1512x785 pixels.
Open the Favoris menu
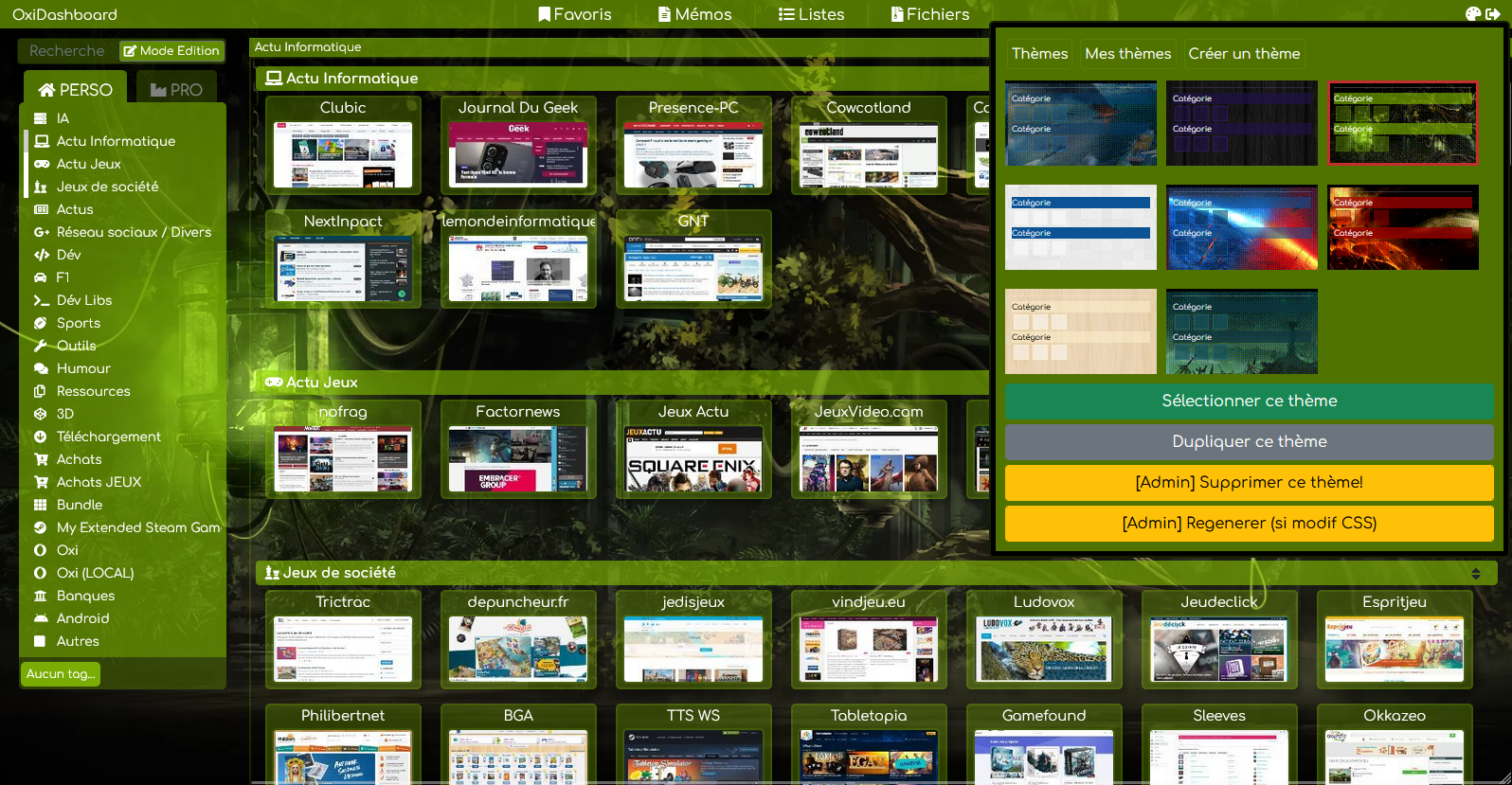pyautogui.click(x=575, y=14)
